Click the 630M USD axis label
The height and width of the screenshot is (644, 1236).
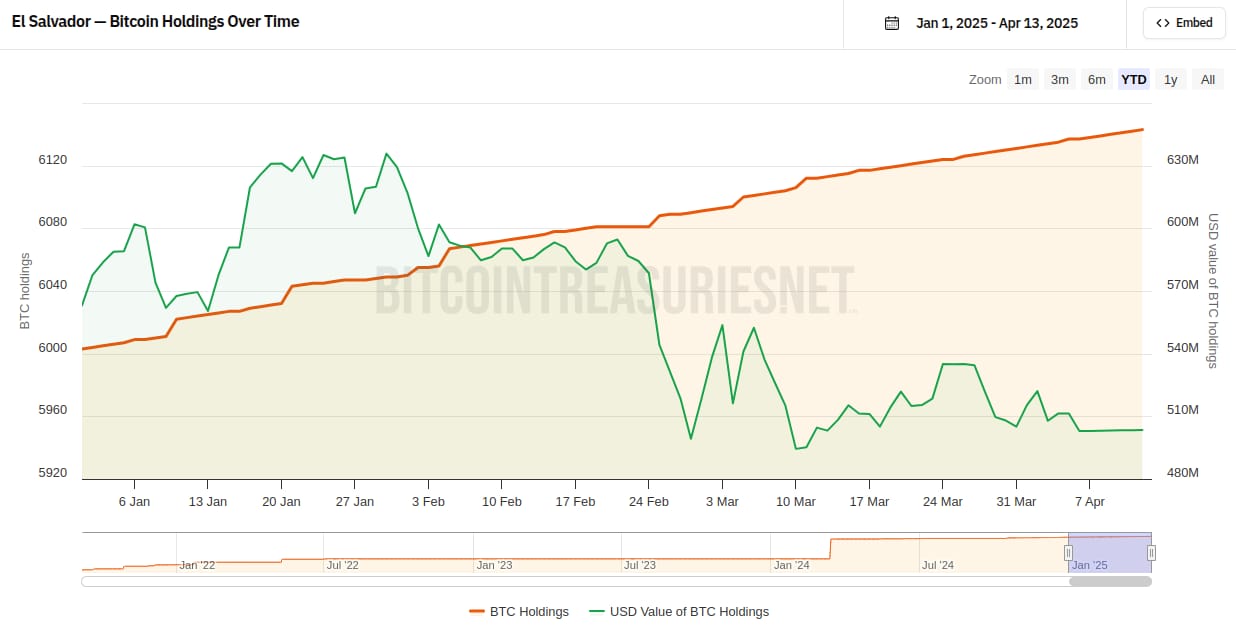(x=1182, y=160)
